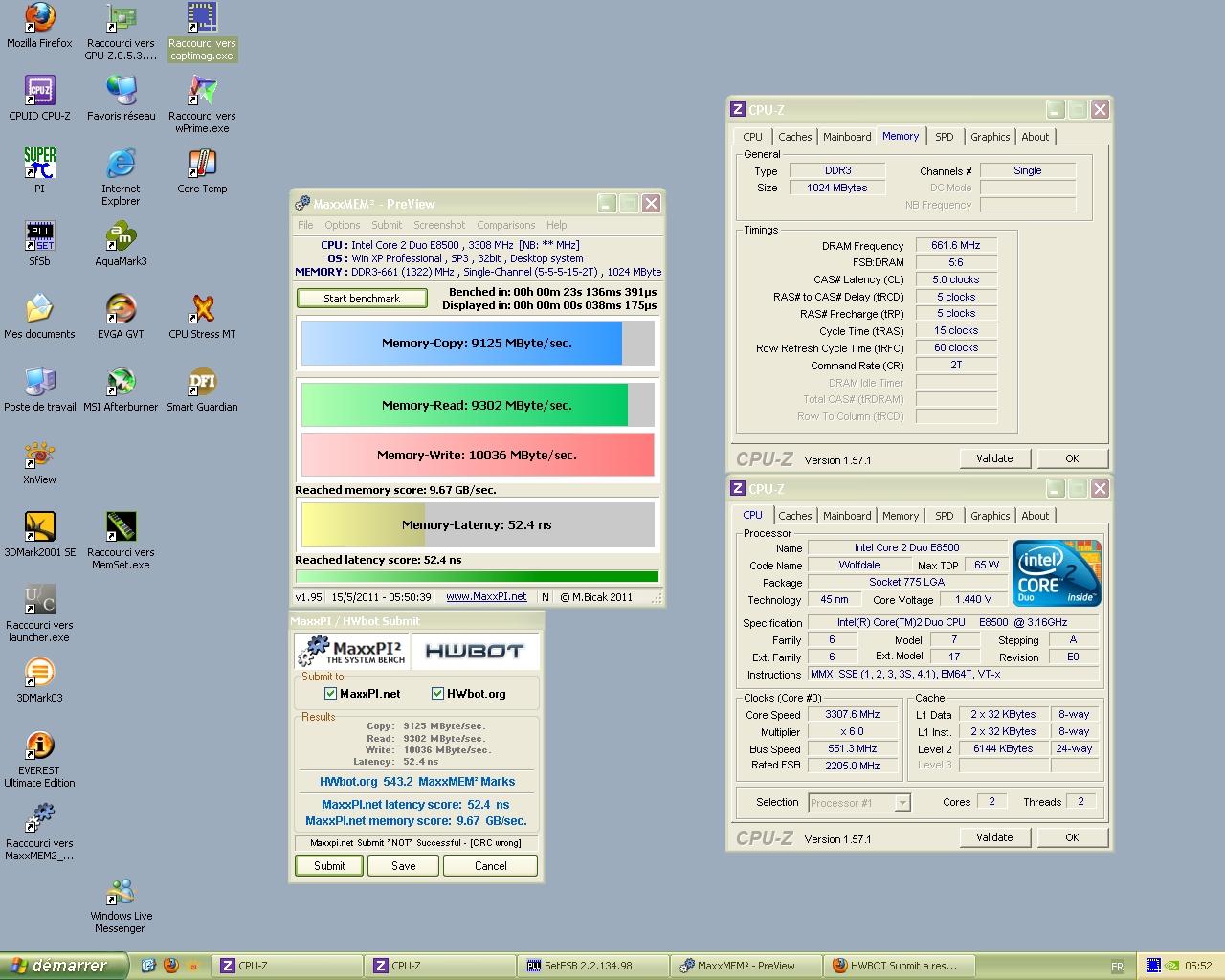Screen dimensions: 1225x980
Task: Switch to SPD tab in upper CPU-Z
Action: pos(944,137)
